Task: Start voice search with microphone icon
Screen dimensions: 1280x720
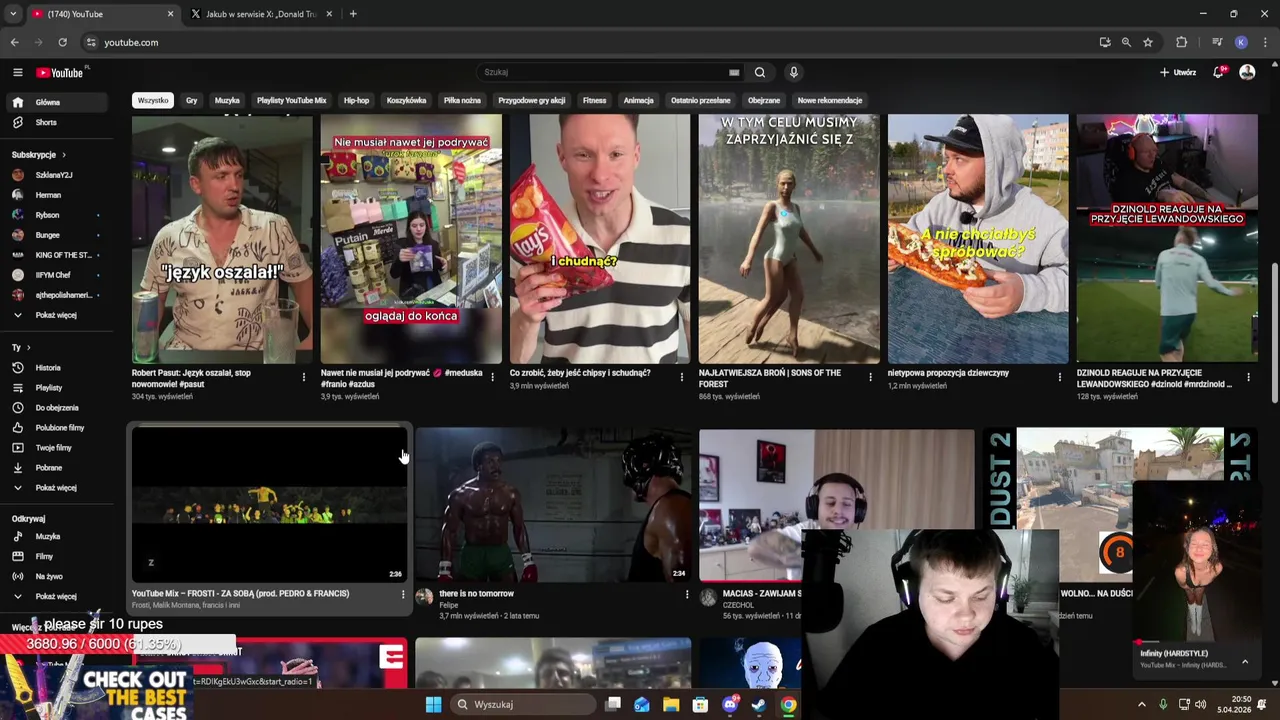Action: [794, 72]
